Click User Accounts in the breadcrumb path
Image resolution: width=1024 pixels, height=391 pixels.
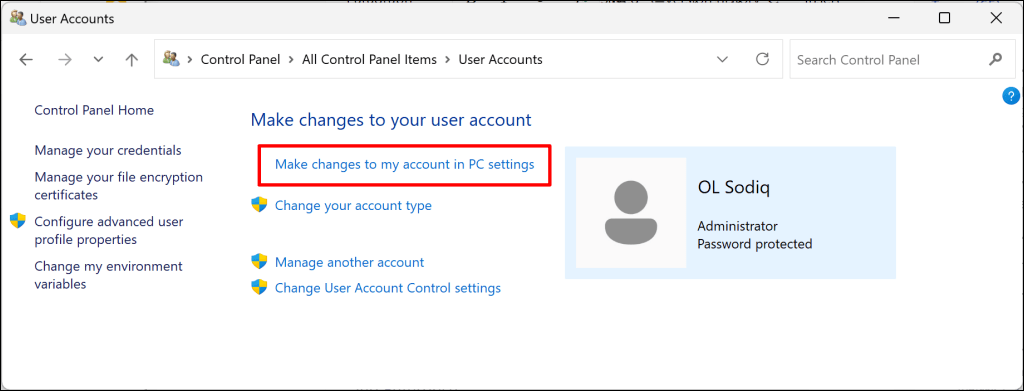tap(500, 59)
